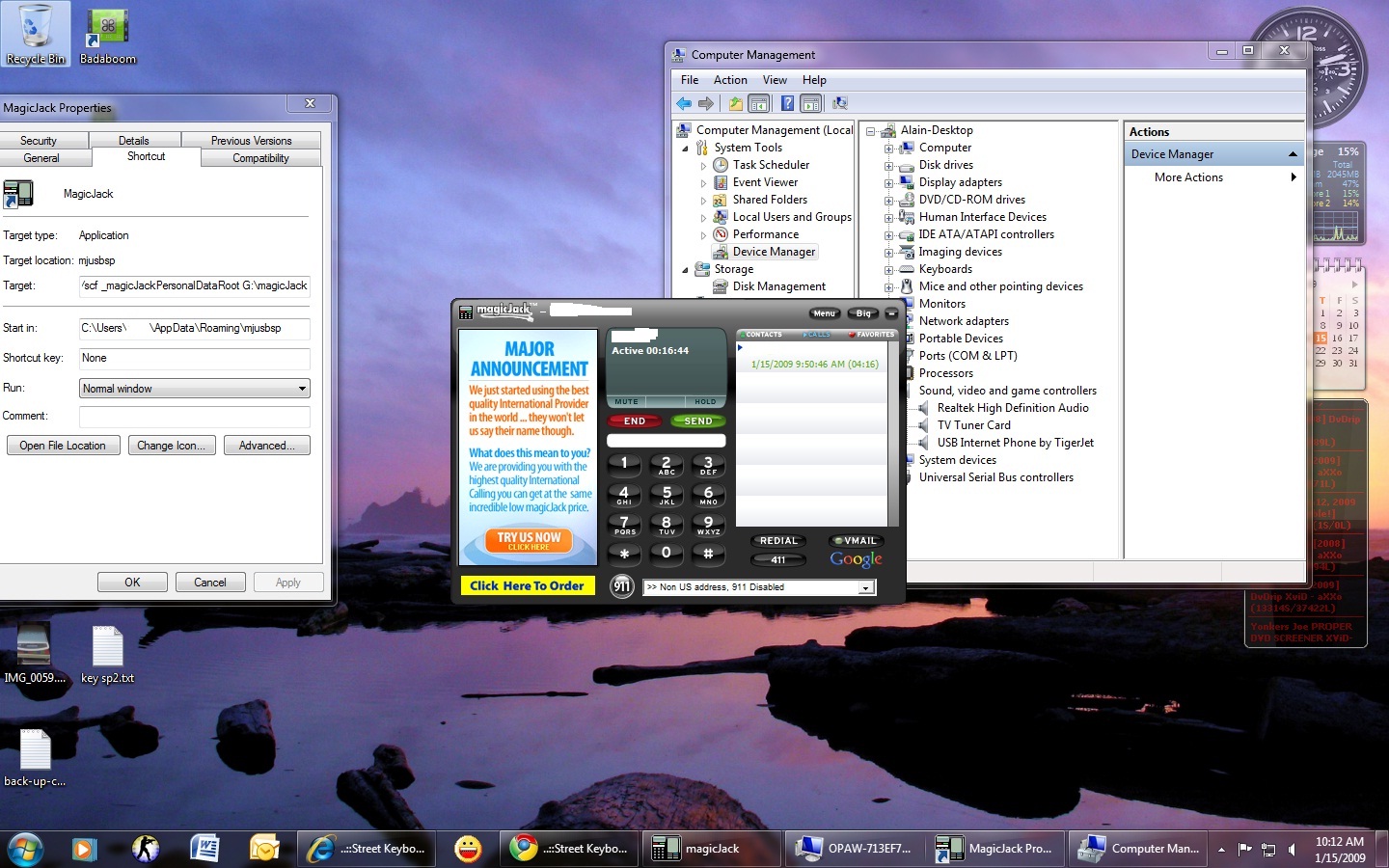Toggle HOLD on the active call
The height and width of the screenshot is (868, 1389).
pyautogui.click(x=705, y=401)
